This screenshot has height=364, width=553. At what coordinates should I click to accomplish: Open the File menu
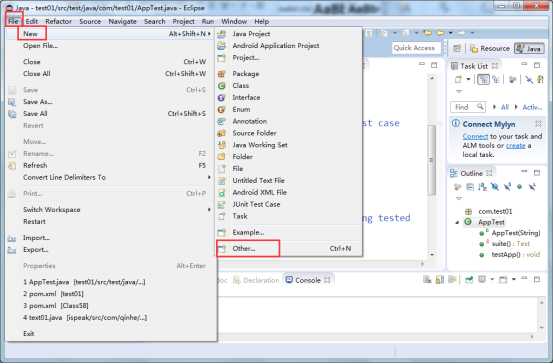pyautogui.click(x=13, y=22)
